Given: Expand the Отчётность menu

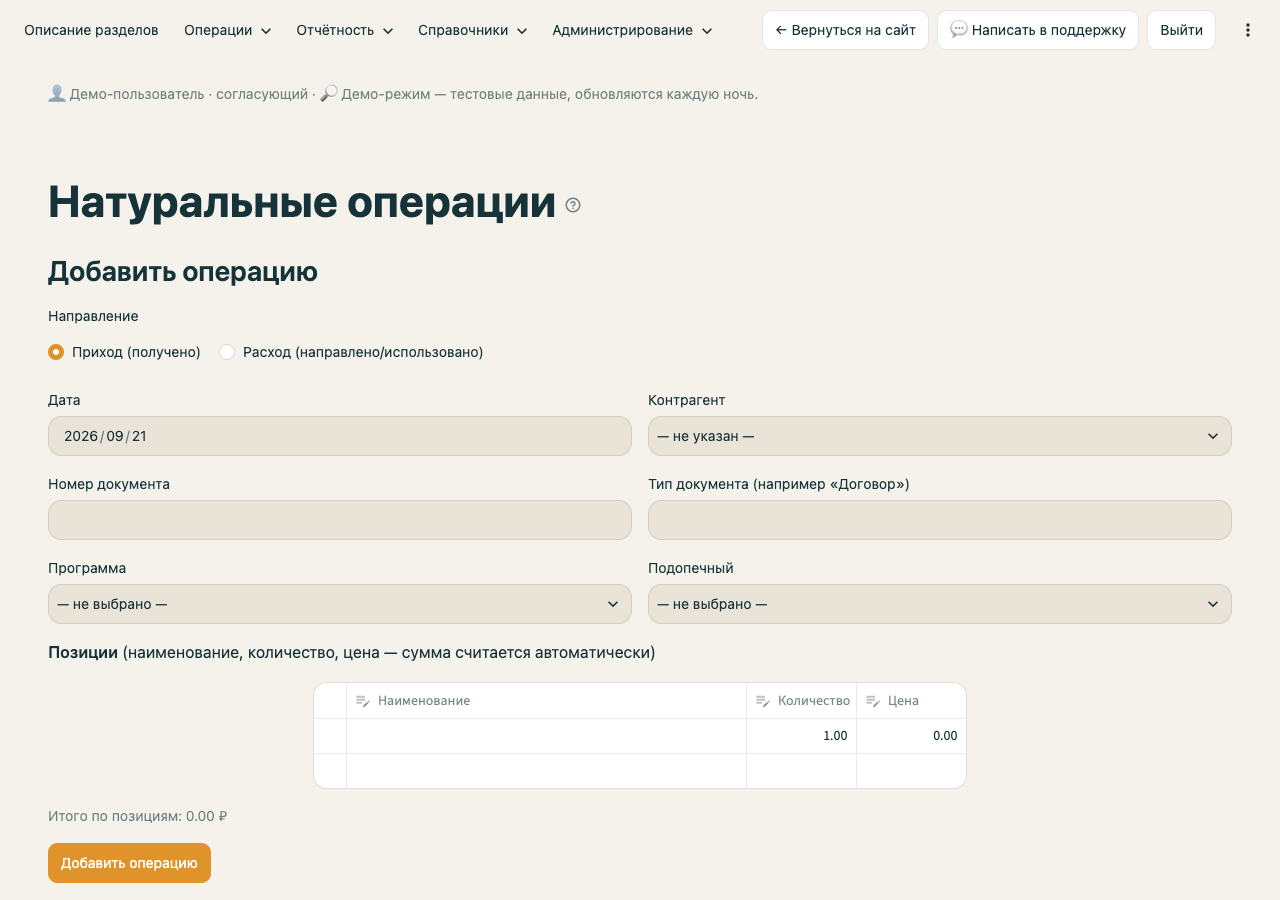Looking at the screenshot, I should tap(345, 30).
